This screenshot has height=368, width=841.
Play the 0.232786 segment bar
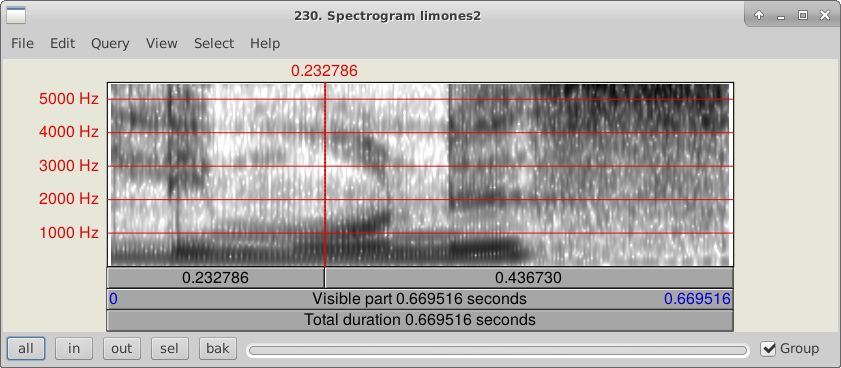(216, 278)
